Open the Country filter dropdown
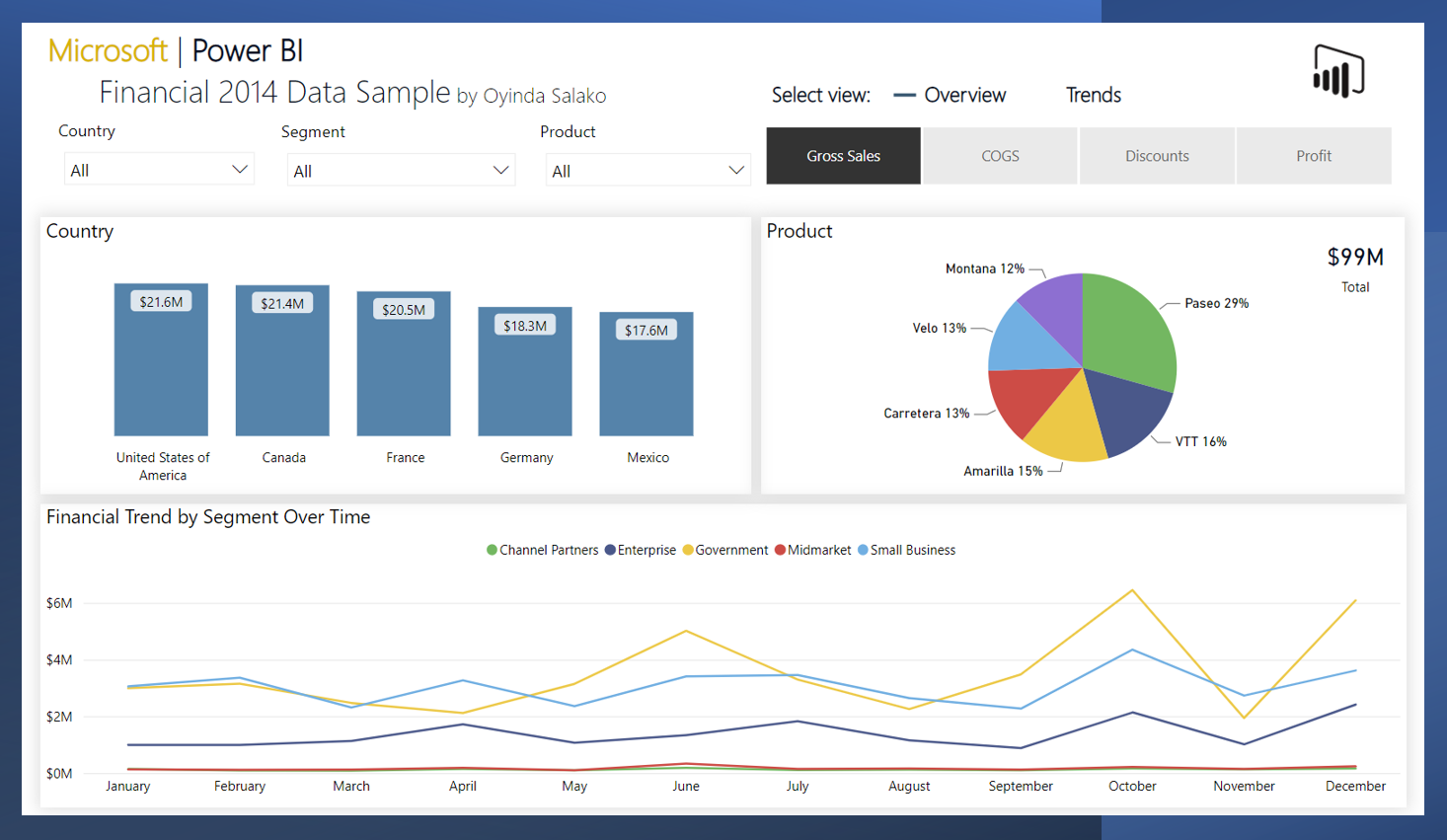Viewport: 1447px width, 840px height. [159, 170]
